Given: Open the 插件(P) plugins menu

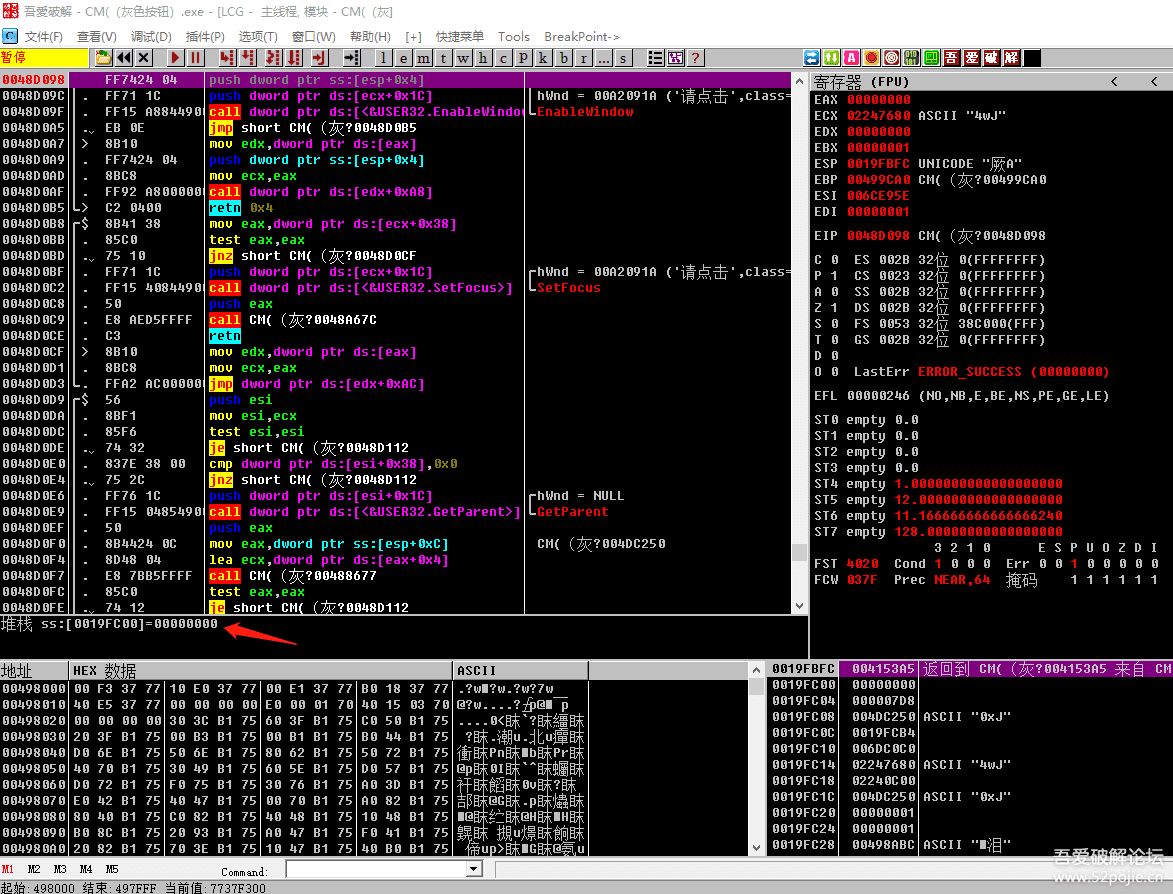Looking at the screenshot, I should 205,36.
